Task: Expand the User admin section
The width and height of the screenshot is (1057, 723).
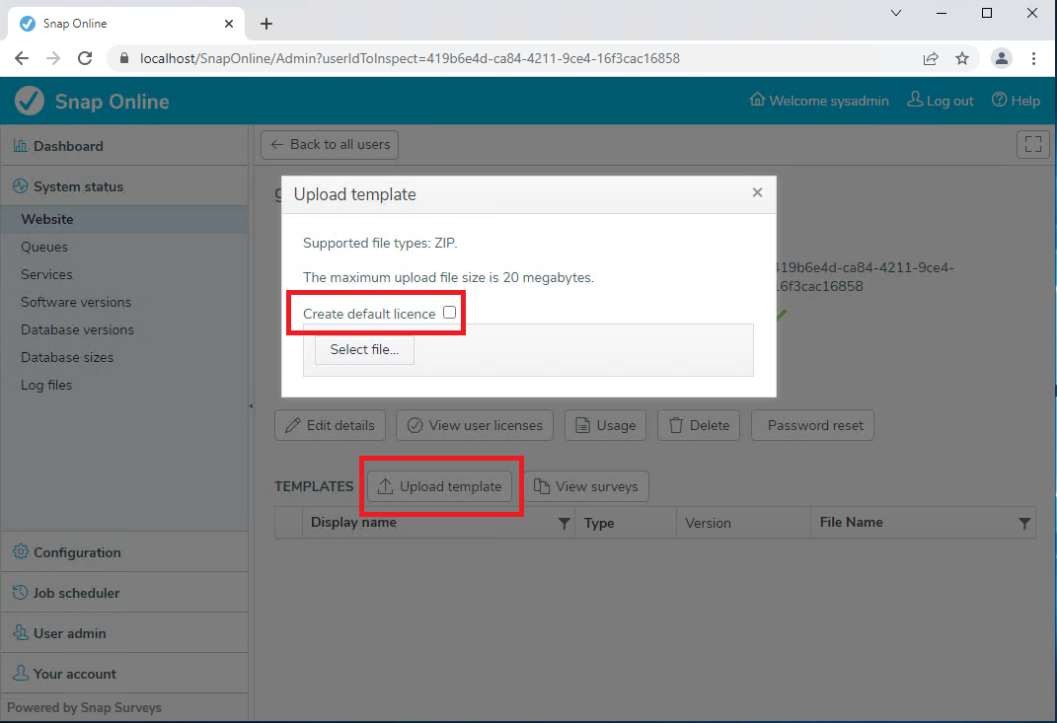Action: point(69,633)
